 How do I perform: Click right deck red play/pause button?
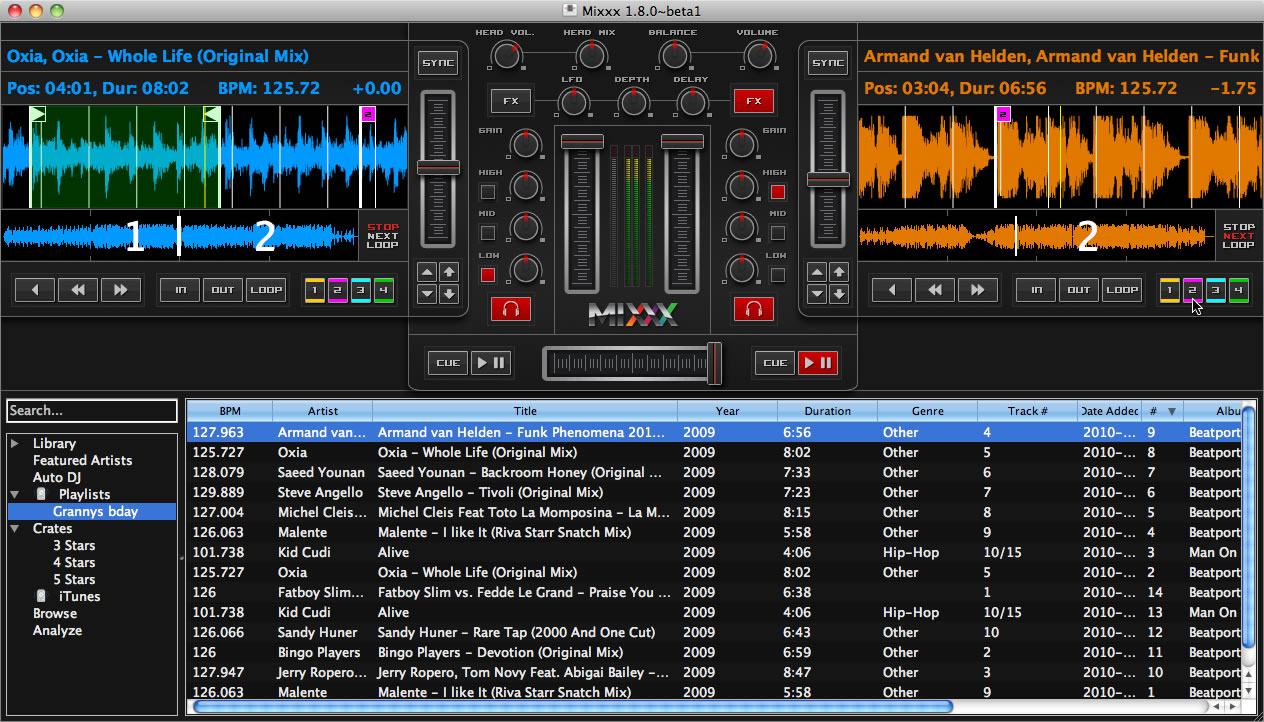click(x=818, y=362)
